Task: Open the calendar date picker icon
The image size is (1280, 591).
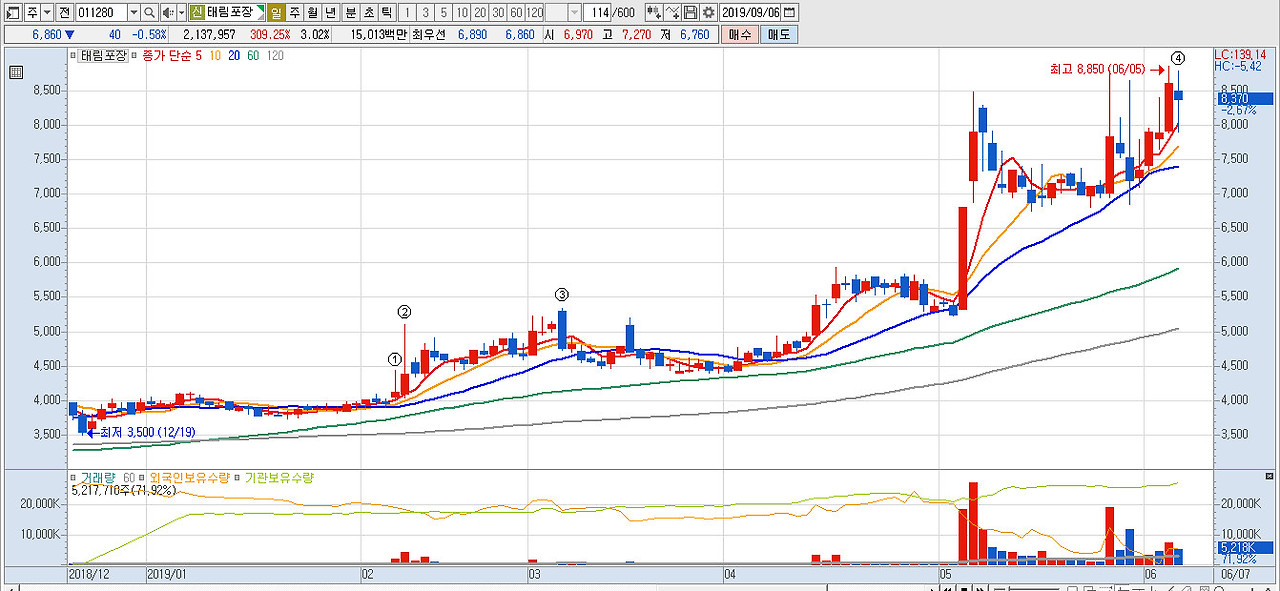Action: pos(790,13)
